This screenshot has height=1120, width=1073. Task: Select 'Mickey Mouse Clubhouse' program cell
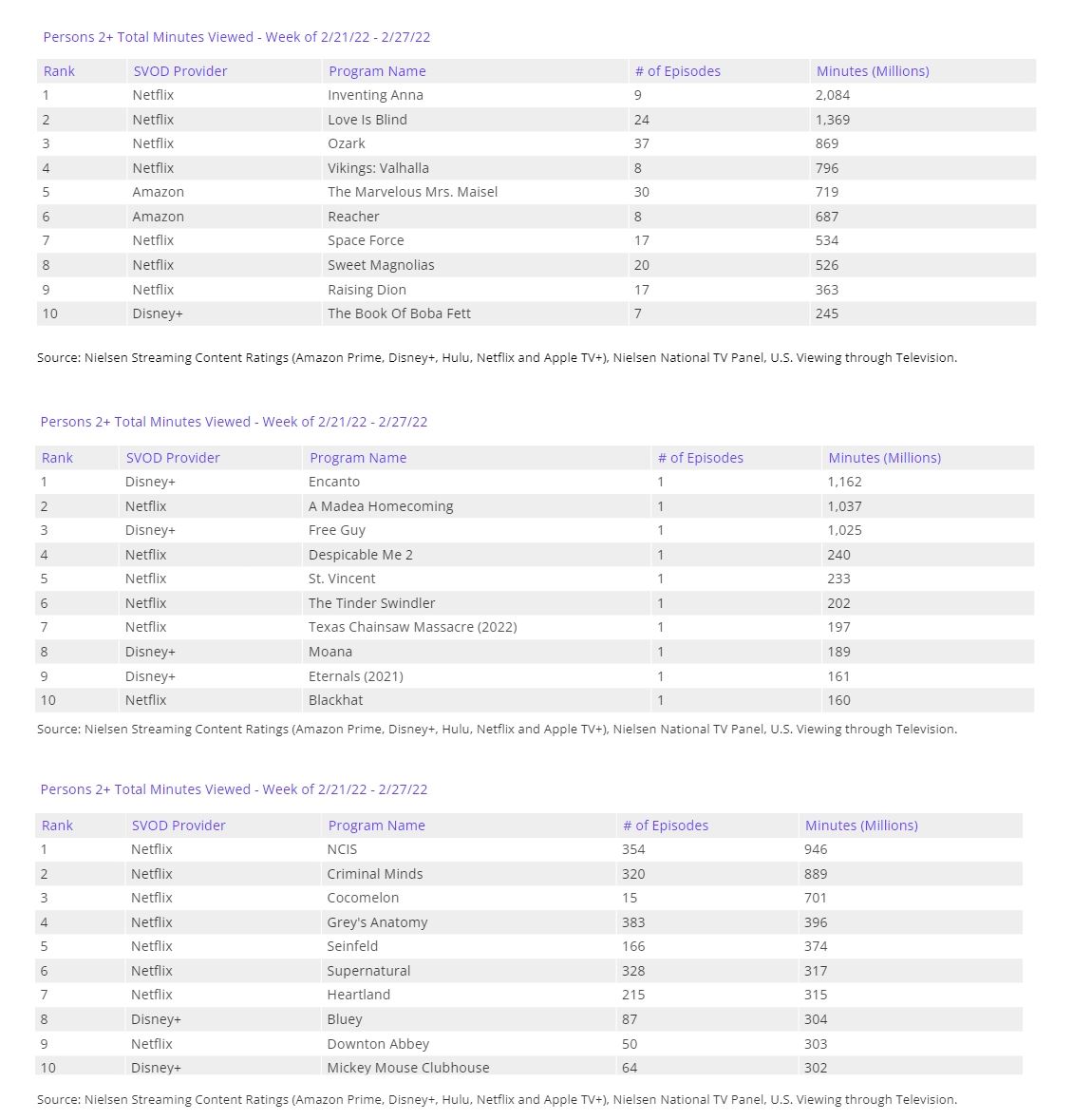click(407, 1068)
